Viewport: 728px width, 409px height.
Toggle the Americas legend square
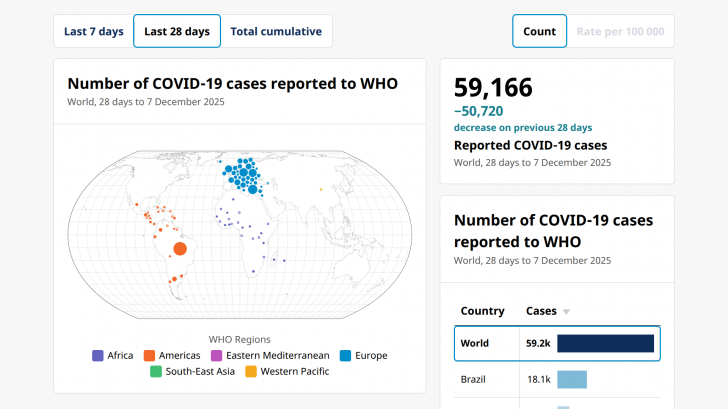pos(149,355)
